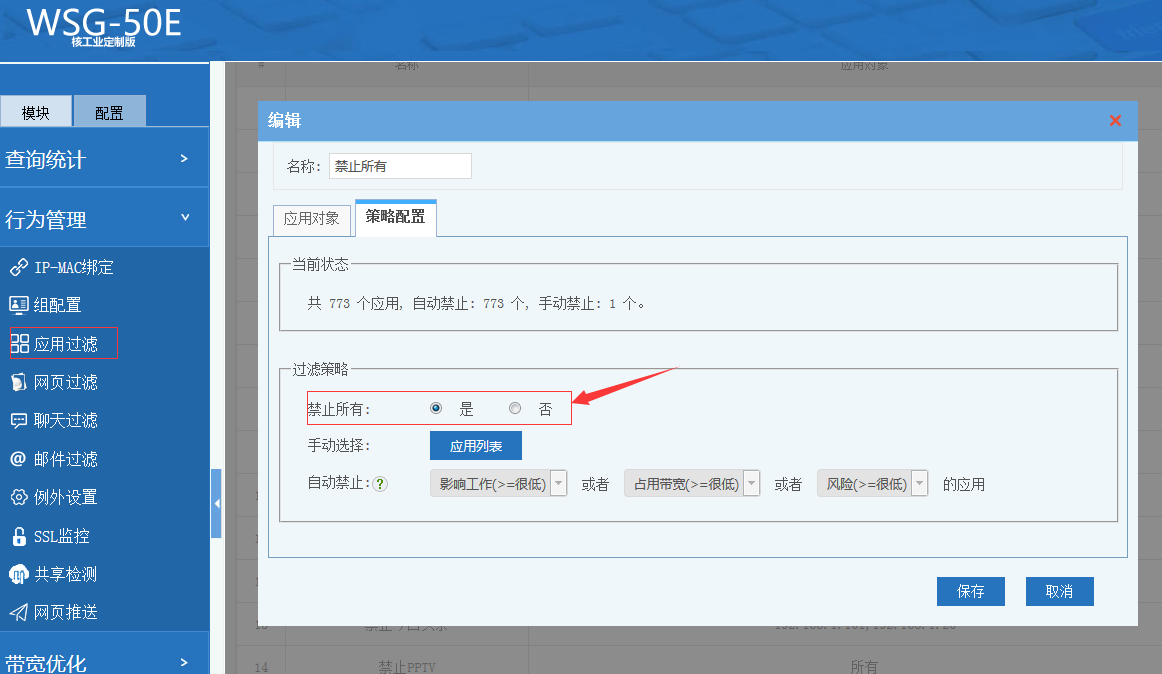Image resolution: width=1162 pixels, height=674 pixels.
Task: Collapse the sidebar using the arrow handle
Action: (x=216, y=503)
